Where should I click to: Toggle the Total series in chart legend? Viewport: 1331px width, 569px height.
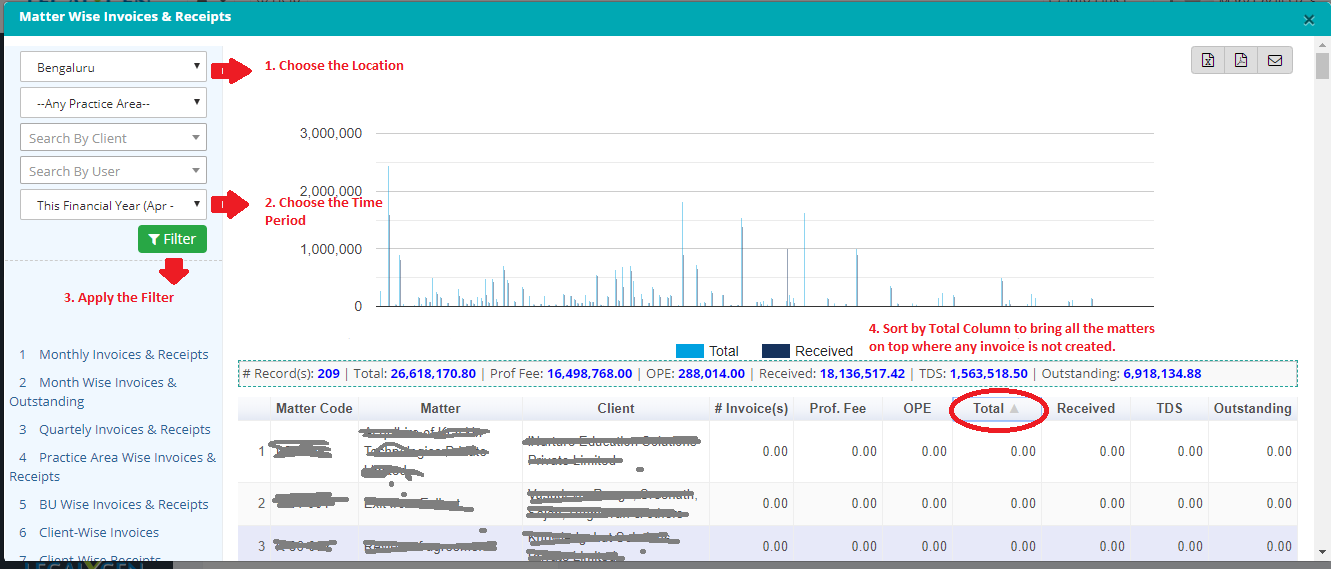pos(708,351)
